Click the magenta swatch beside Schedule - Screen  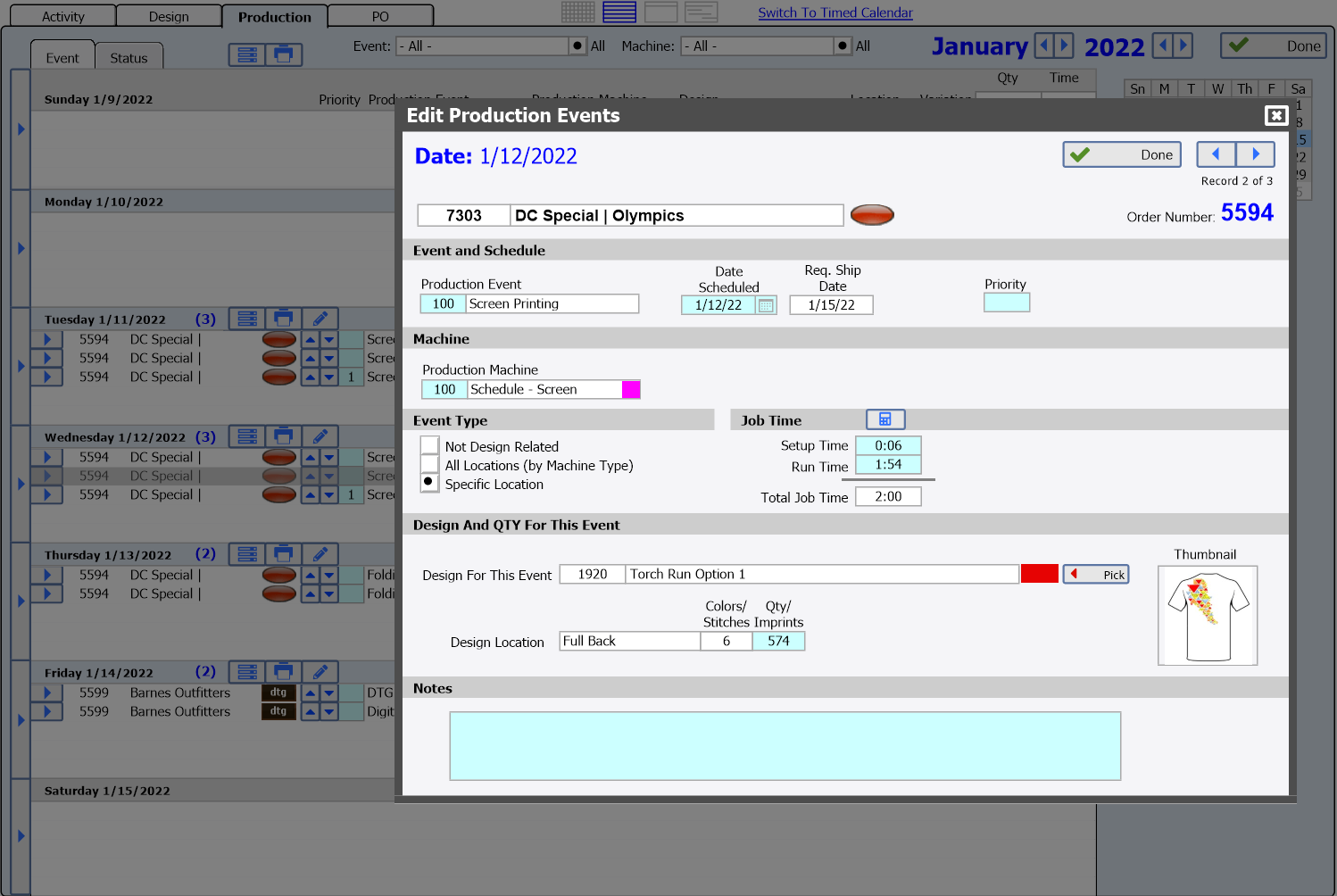coord(632,389)
